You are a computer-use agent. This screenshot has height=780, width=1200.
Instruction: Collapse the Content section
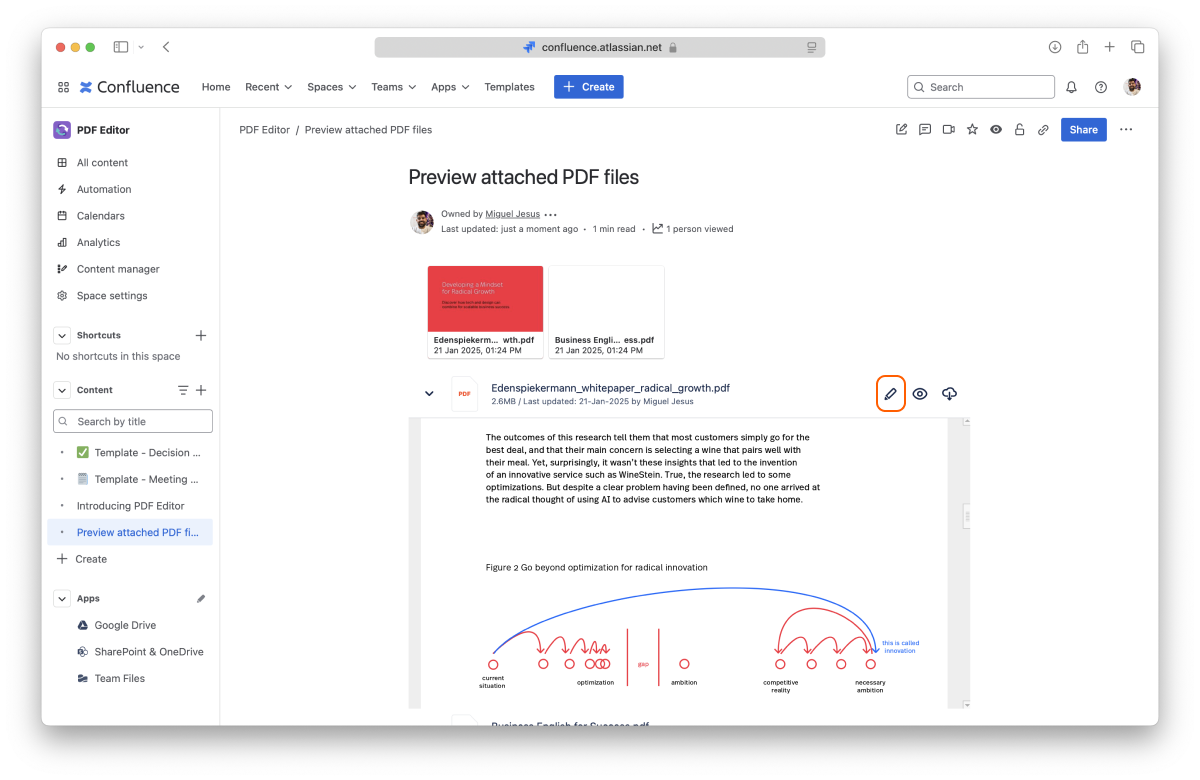pos(61,390)
